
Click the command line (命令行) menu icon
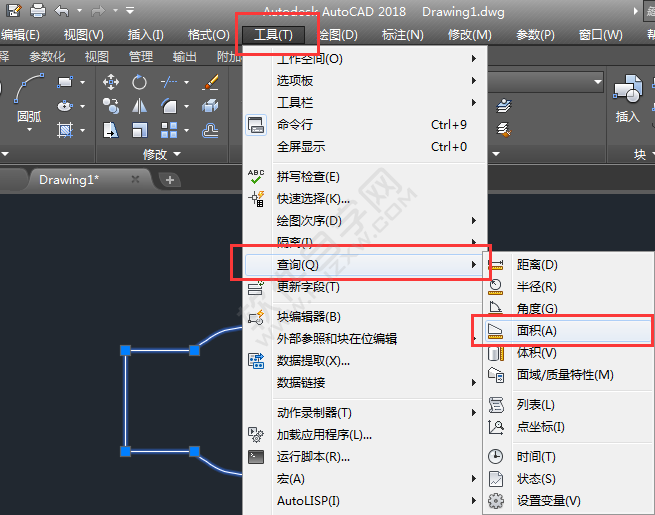256,125
